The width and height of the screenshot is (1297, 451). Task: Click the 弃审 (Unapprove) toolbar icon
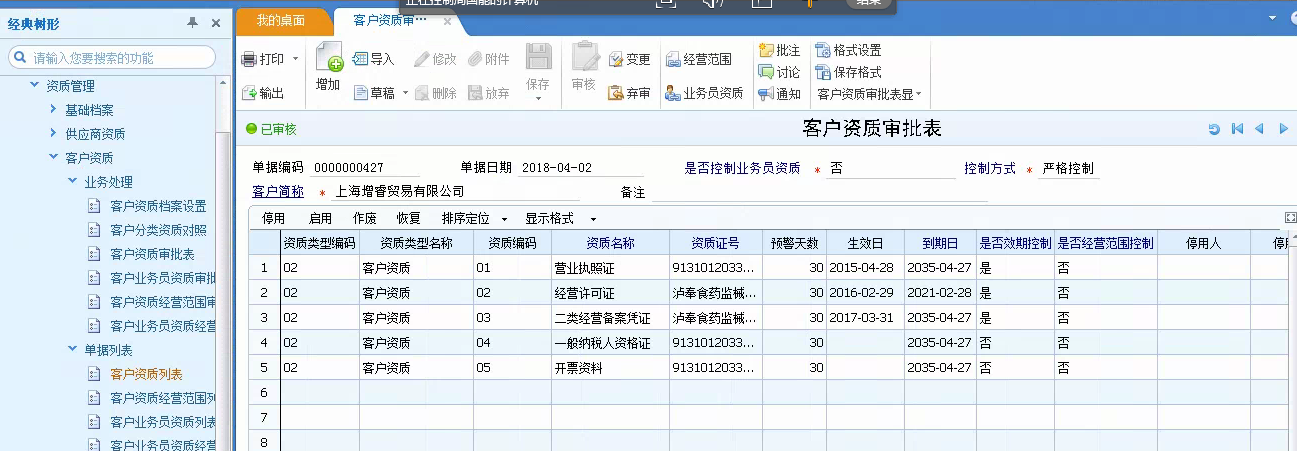[615, 93]
